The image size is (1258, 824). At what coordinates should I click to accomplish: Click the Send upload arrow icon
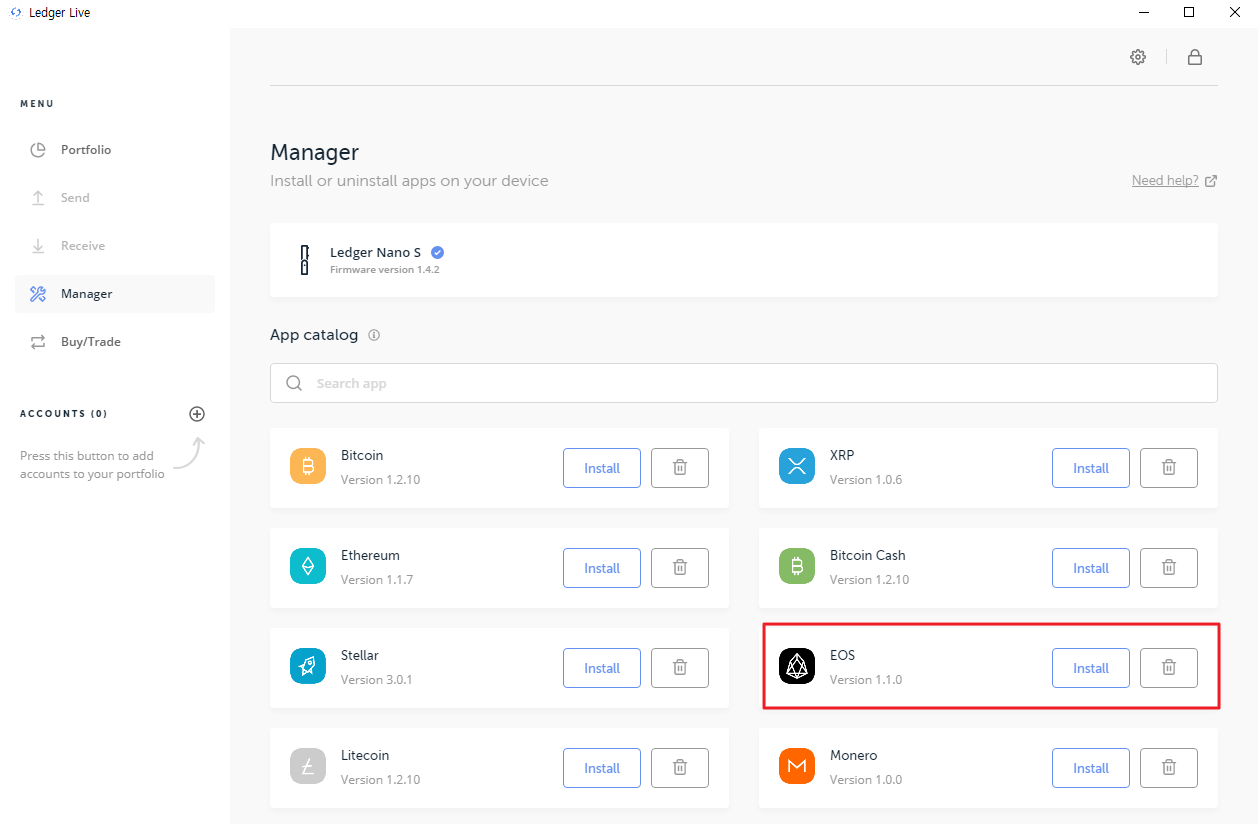coord(38,198)
